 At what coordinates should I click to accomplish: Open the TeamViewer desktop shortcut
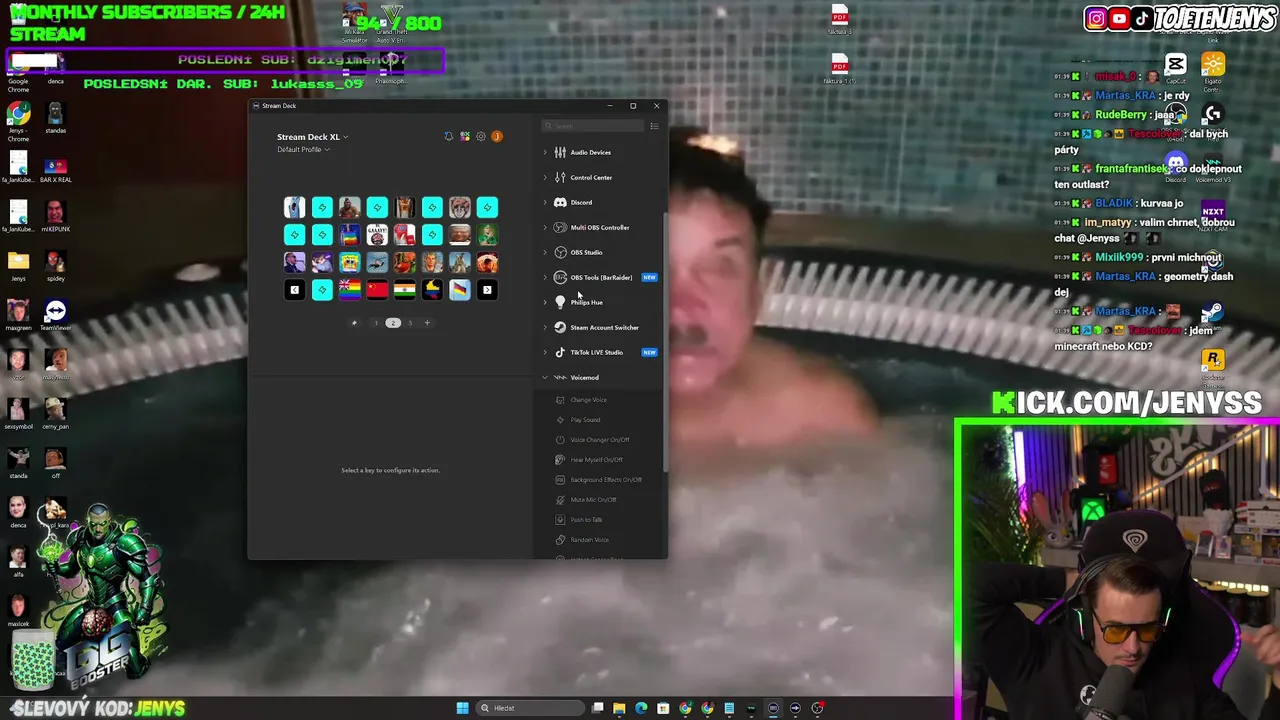[55, 314]
